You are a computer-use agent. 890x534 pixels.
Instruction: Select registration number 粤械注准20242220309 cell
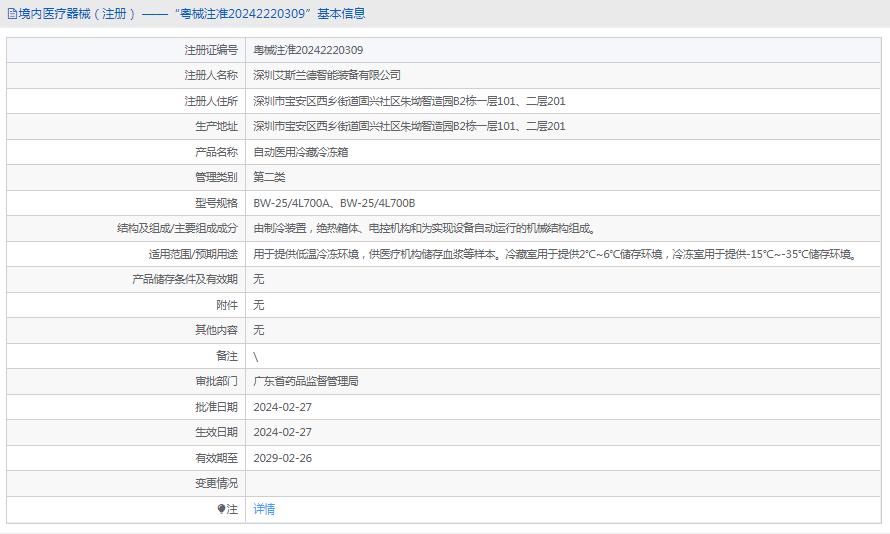point(308,51)
